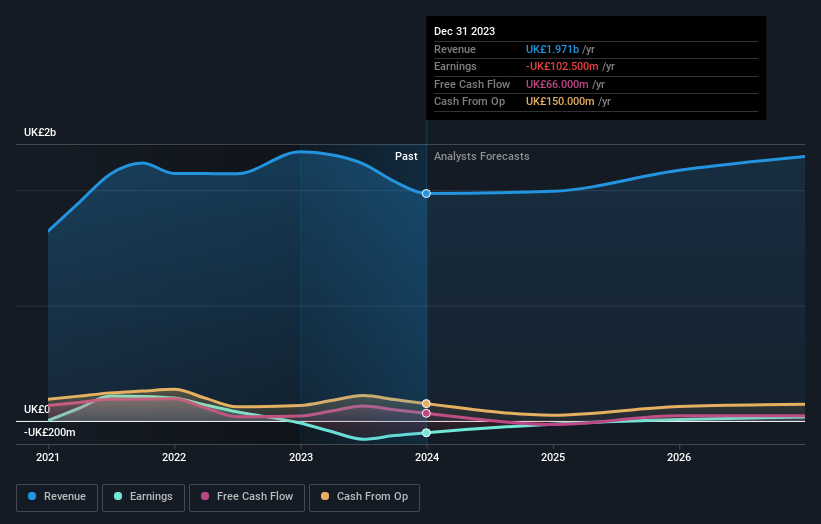Select the orange Cash From Op point at 2024
Image resolution: width=821 pixels, height=524 pixels.
[426, 404]
